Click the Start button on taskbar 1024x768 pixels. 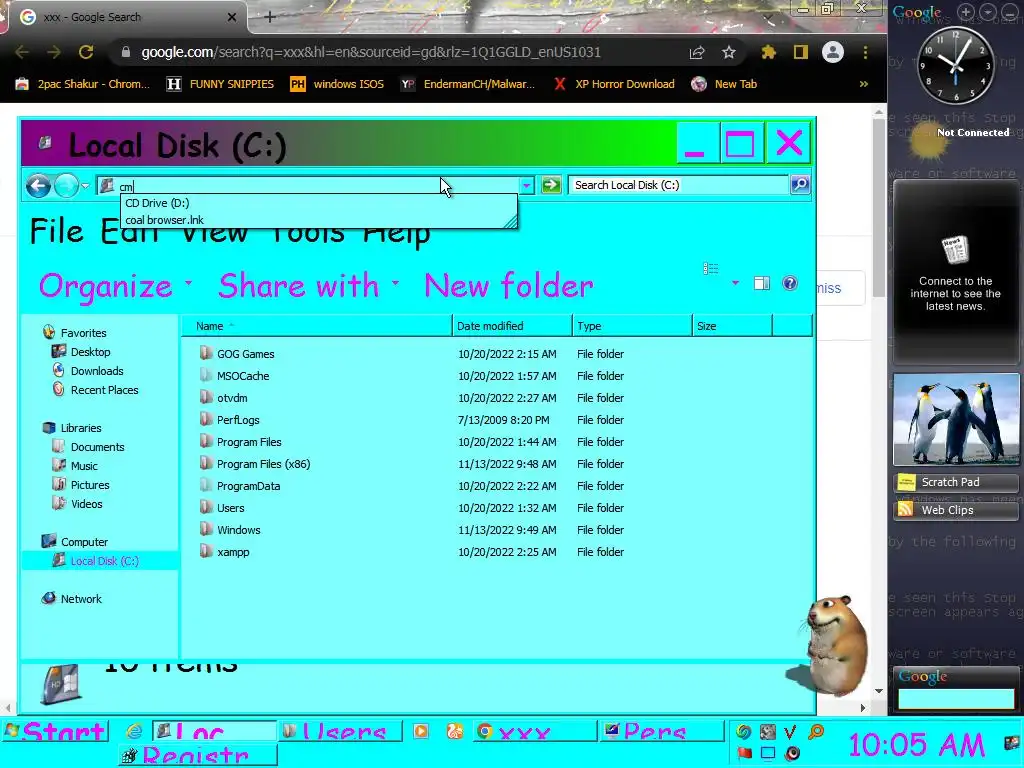[x=55, y=731]
